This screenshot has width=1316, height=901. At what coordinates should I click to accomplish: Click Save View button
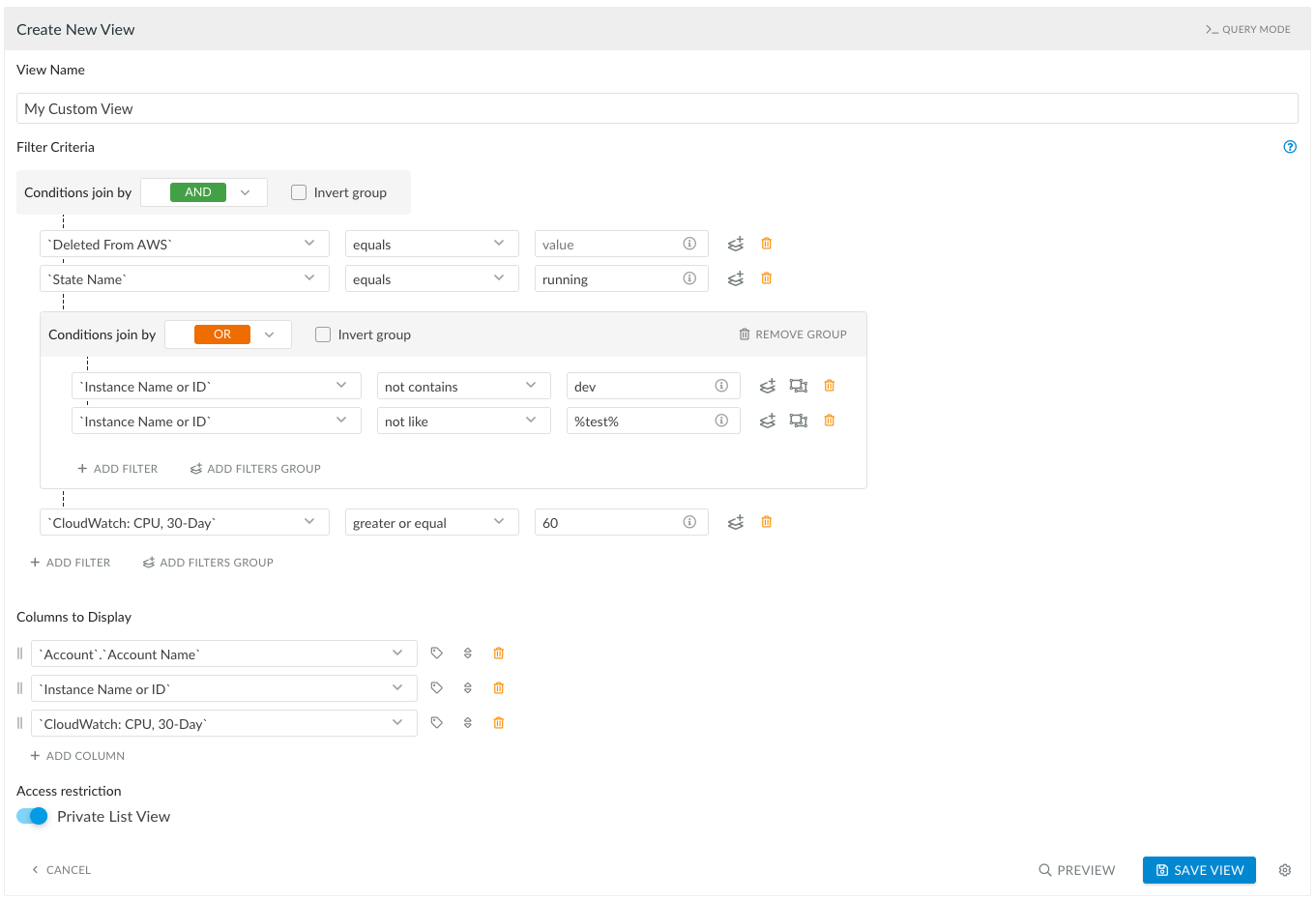tap(1199, 870)
